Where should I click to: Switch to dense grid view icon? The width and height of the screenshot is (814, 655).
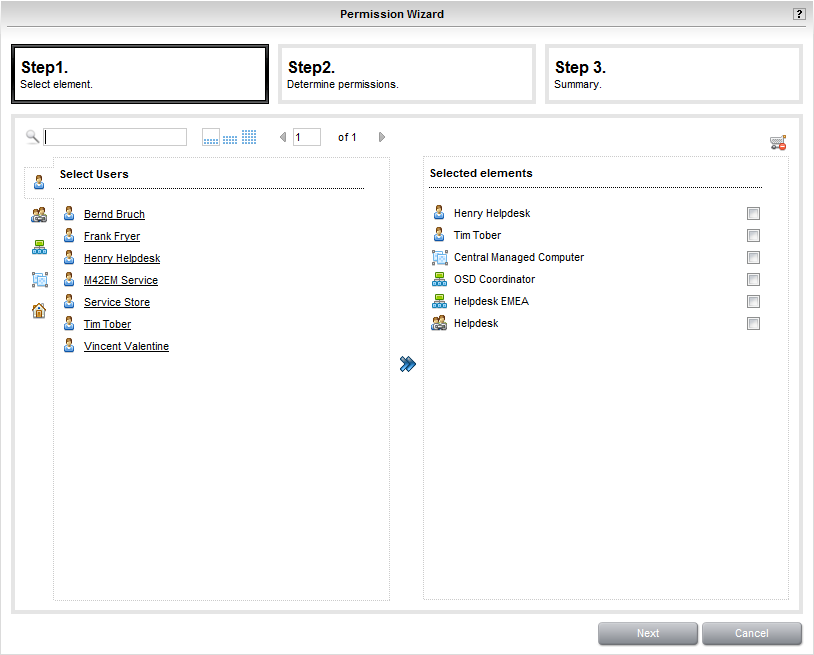coord(249,137)
